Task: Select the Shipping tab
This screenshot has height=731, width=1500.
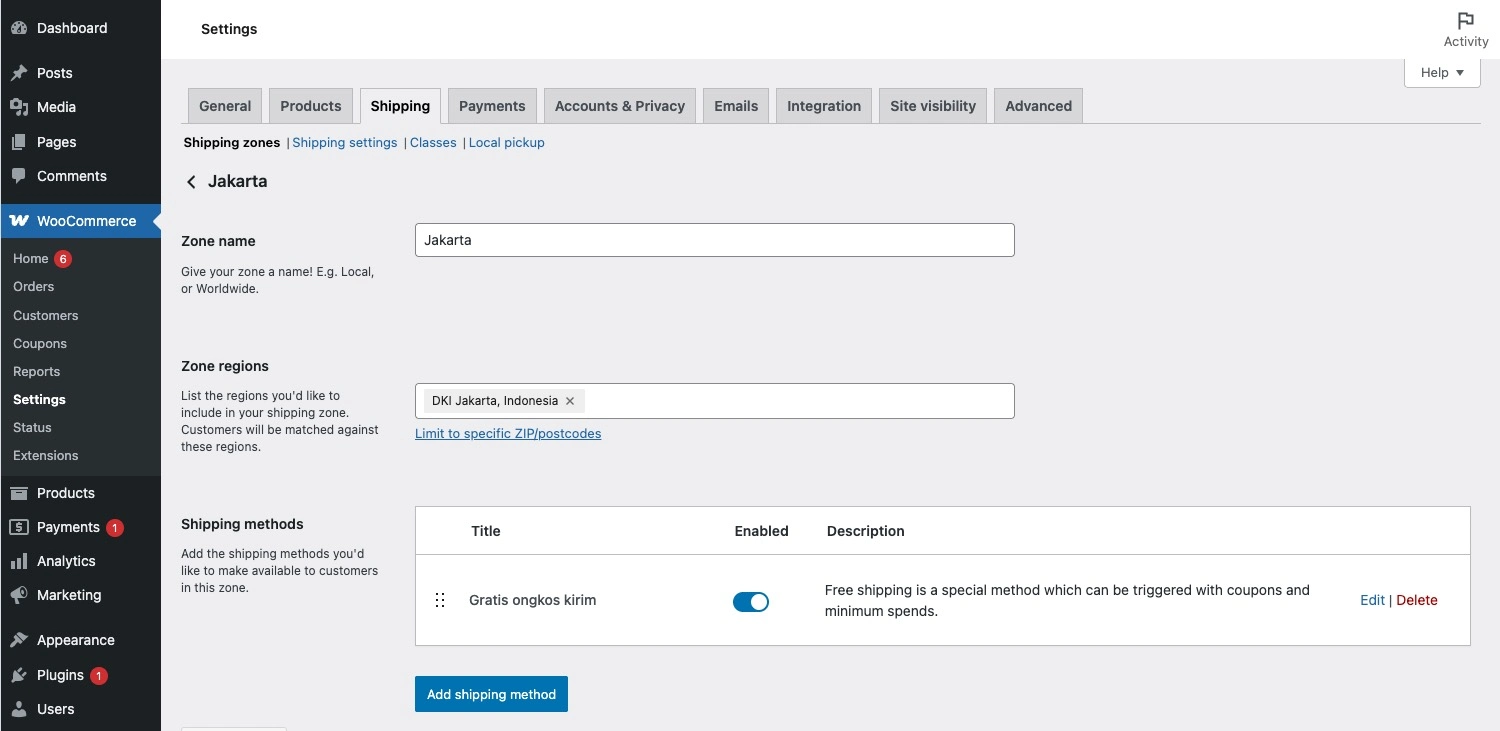Action: pyautogui.click(x=400, y=106)
